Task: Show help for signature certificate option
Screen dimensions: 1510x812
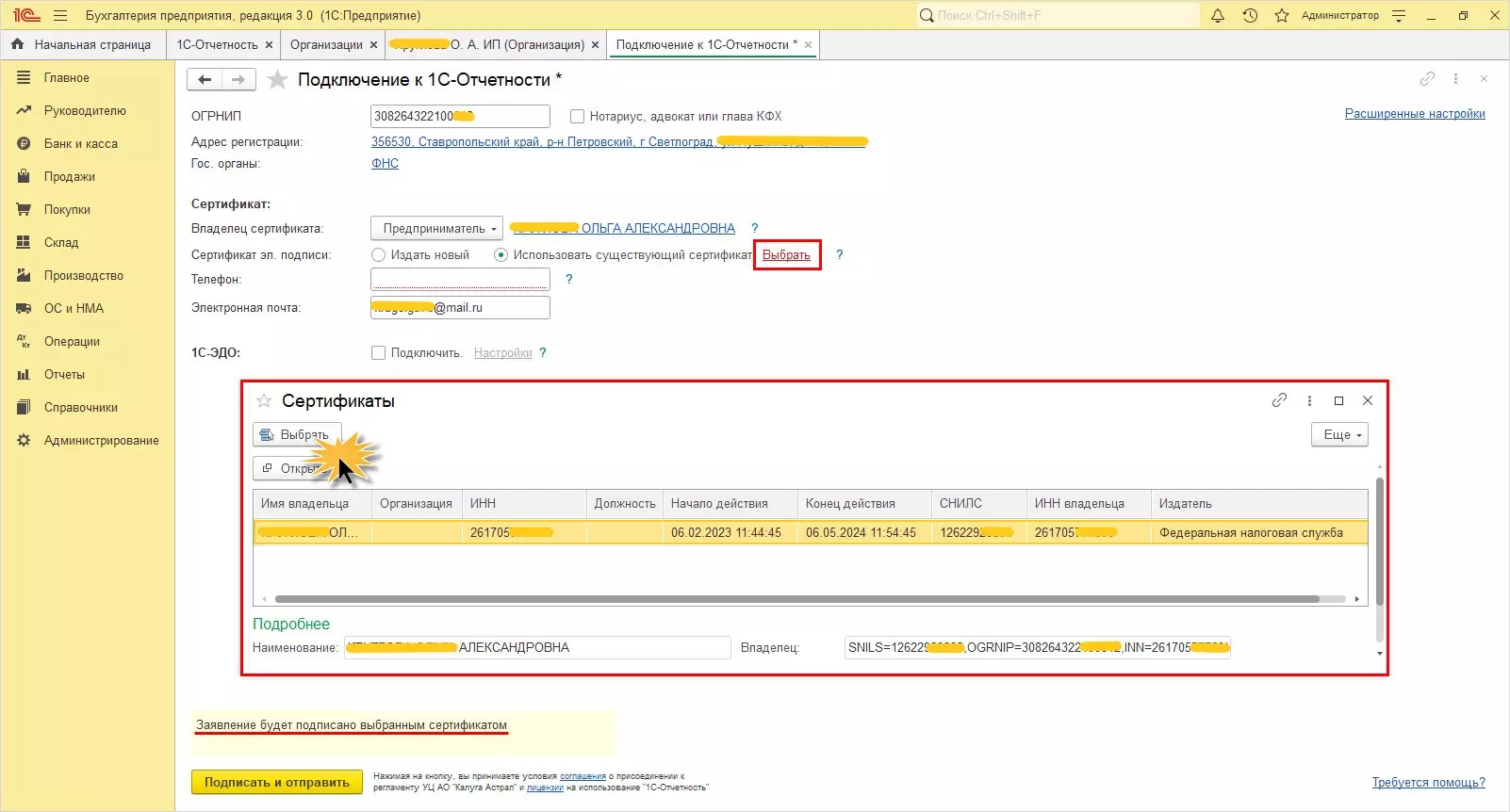Action: 839,254
